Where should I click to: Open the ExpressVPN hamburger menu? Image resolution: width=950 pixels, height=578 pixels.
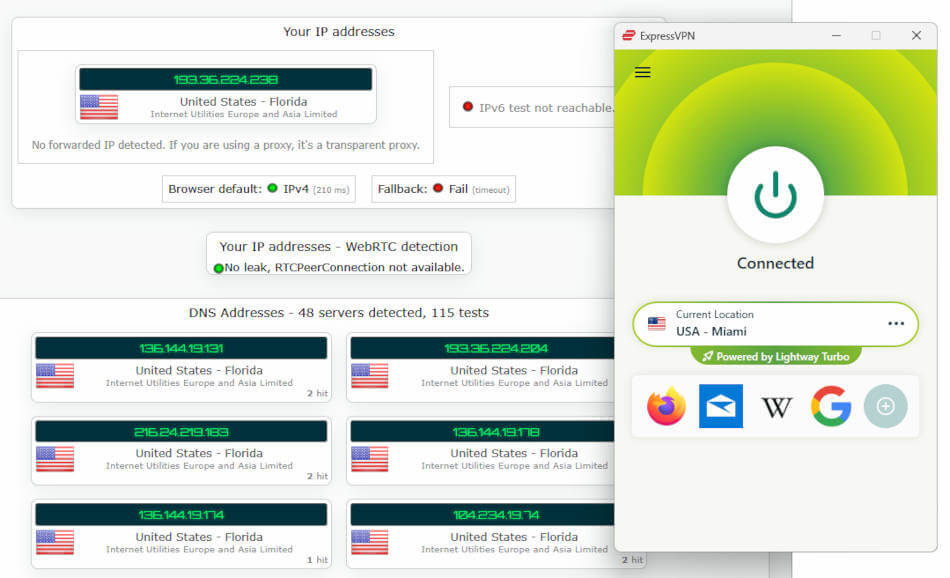coord(643,72)
